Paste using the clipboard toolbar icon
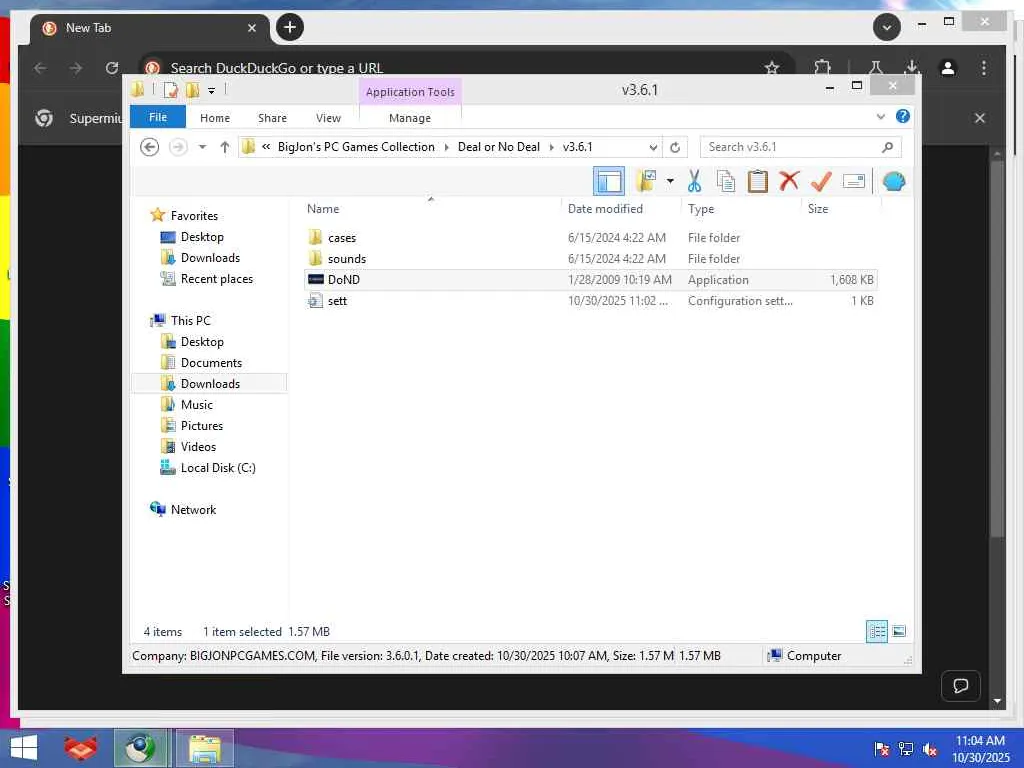This screenshot has height=768, width=1024. coord(757,181)
